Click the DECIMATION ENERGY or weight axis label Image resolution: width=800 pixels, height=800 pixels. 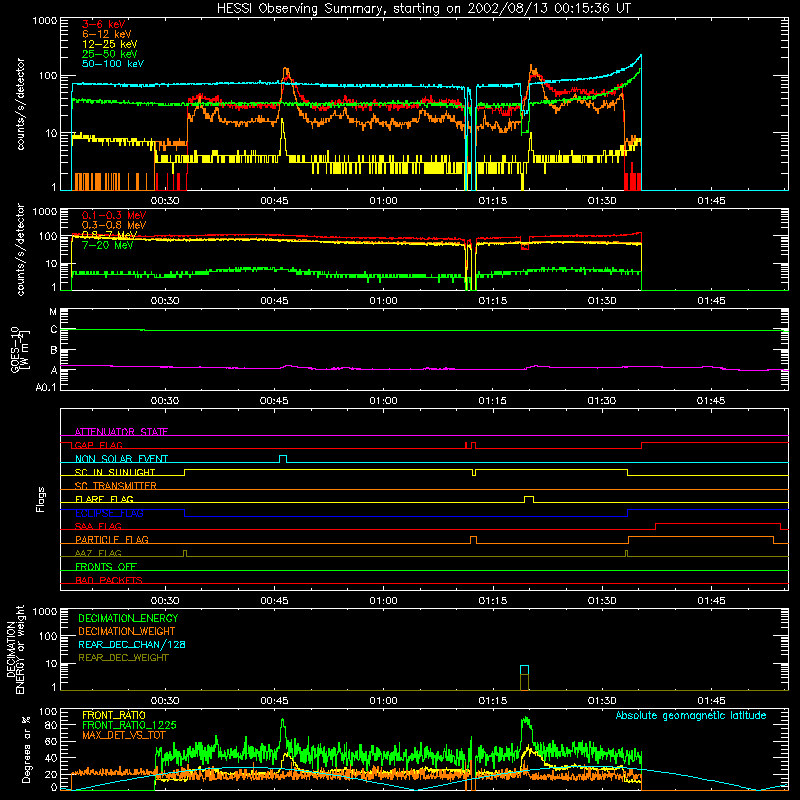(x=15, y=649)
